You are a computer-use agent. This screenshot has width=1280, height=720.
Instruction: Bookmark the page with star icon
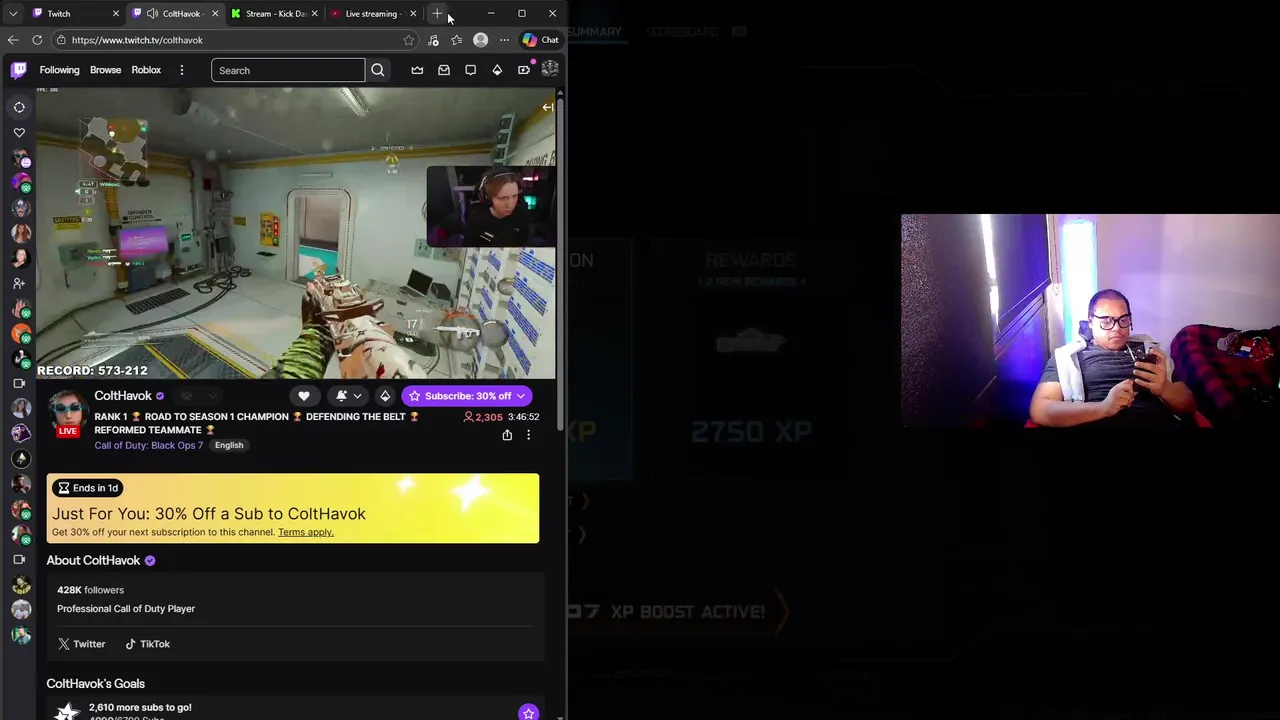[x=408, y=40]
